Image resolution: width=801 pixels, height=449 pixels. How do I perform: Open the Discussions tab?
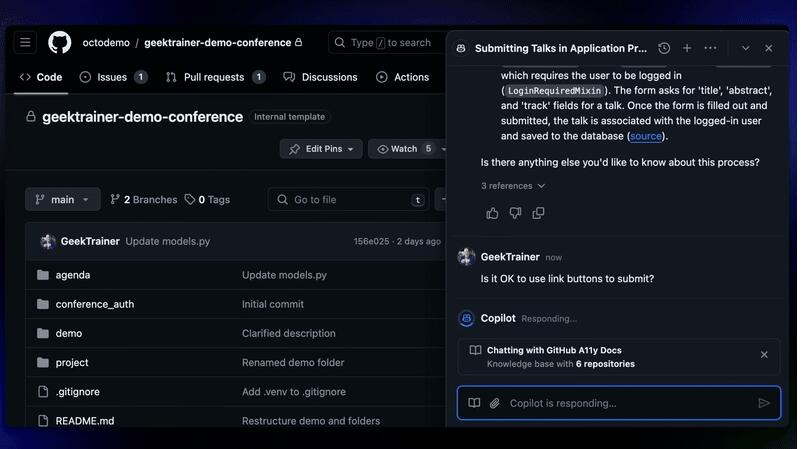pos(320,77)
